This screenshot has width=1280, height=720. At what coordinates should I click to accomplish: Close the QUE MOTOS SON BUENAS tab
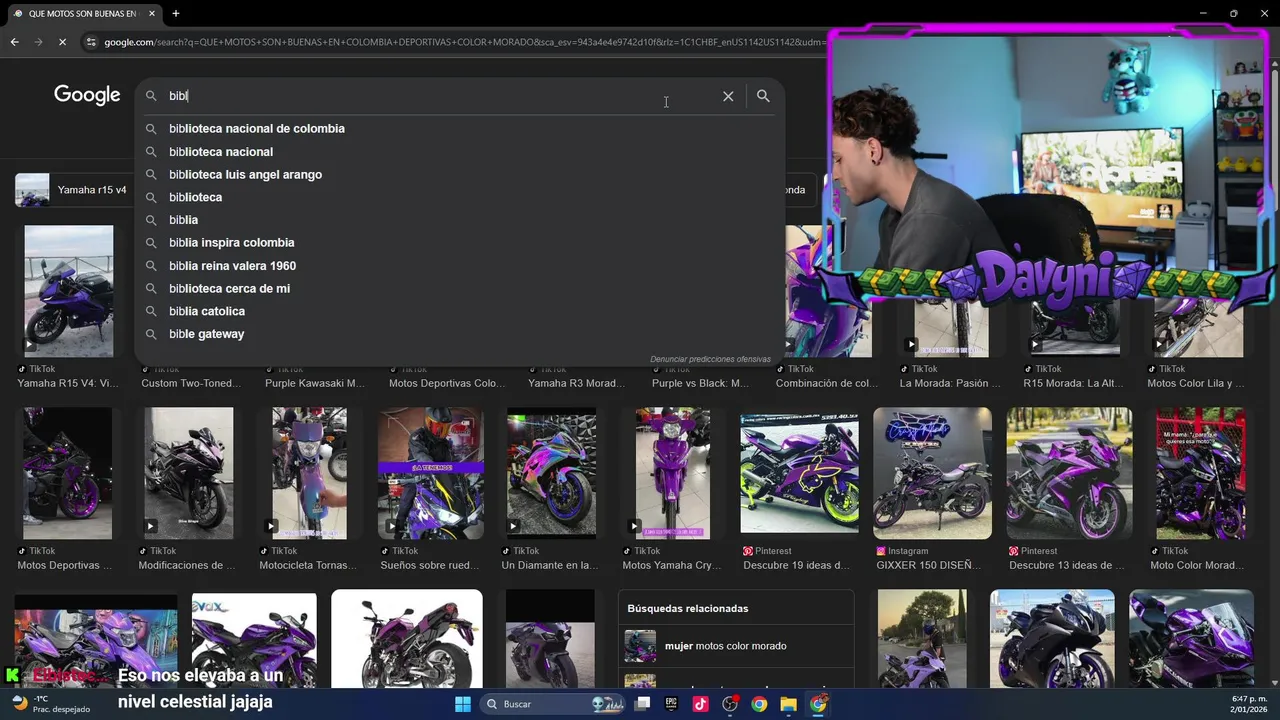point(152,13)
